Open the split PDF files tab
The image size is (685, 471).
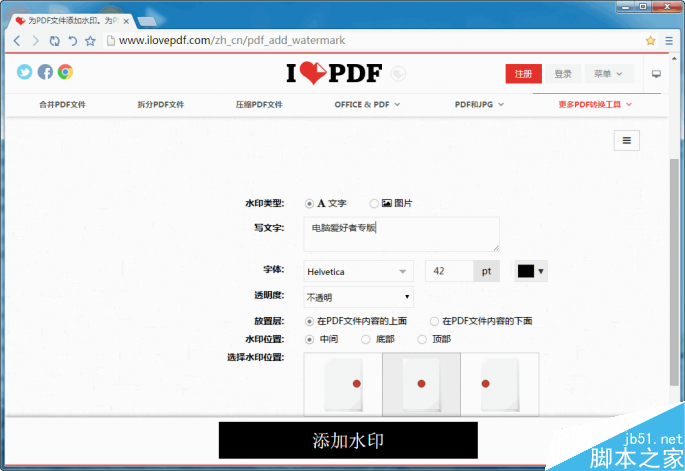pos(161,104)
